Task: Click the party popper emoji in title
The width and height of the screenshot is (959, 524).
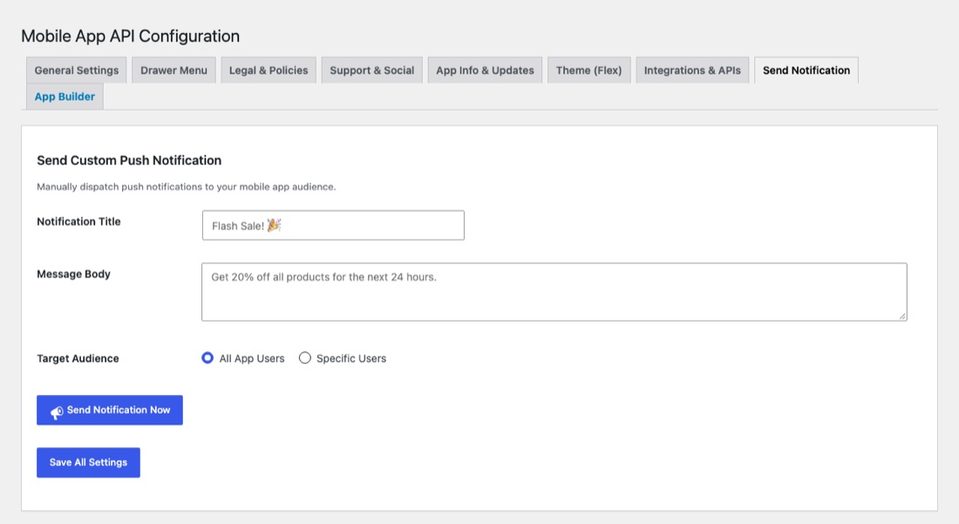Action: click(x=274, y=225)
